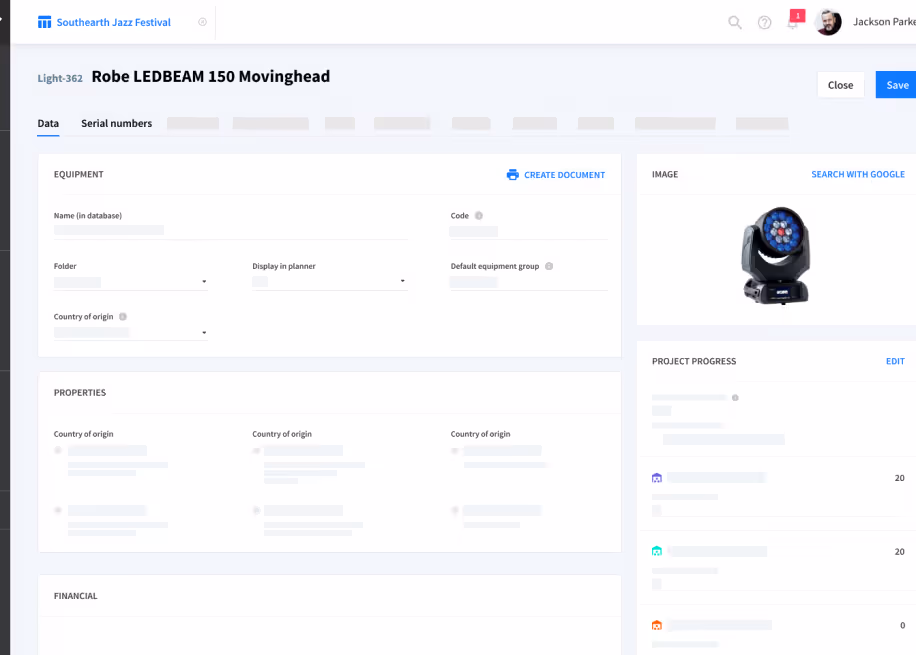Viewport: 916px width, 655px height.
Task: Open search with magnifier icon
Action: tap(734, 22)
